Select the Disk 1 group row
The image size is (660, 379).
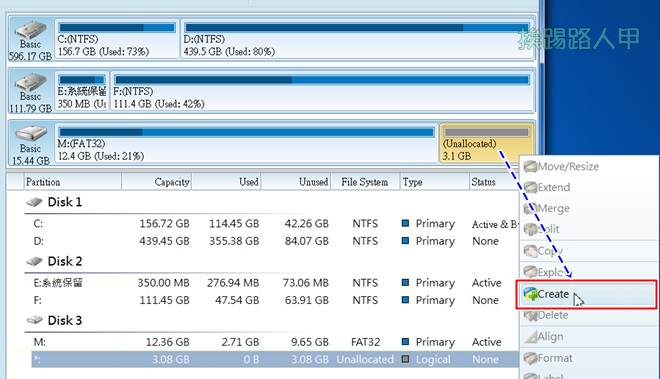(x=271, y=202)
